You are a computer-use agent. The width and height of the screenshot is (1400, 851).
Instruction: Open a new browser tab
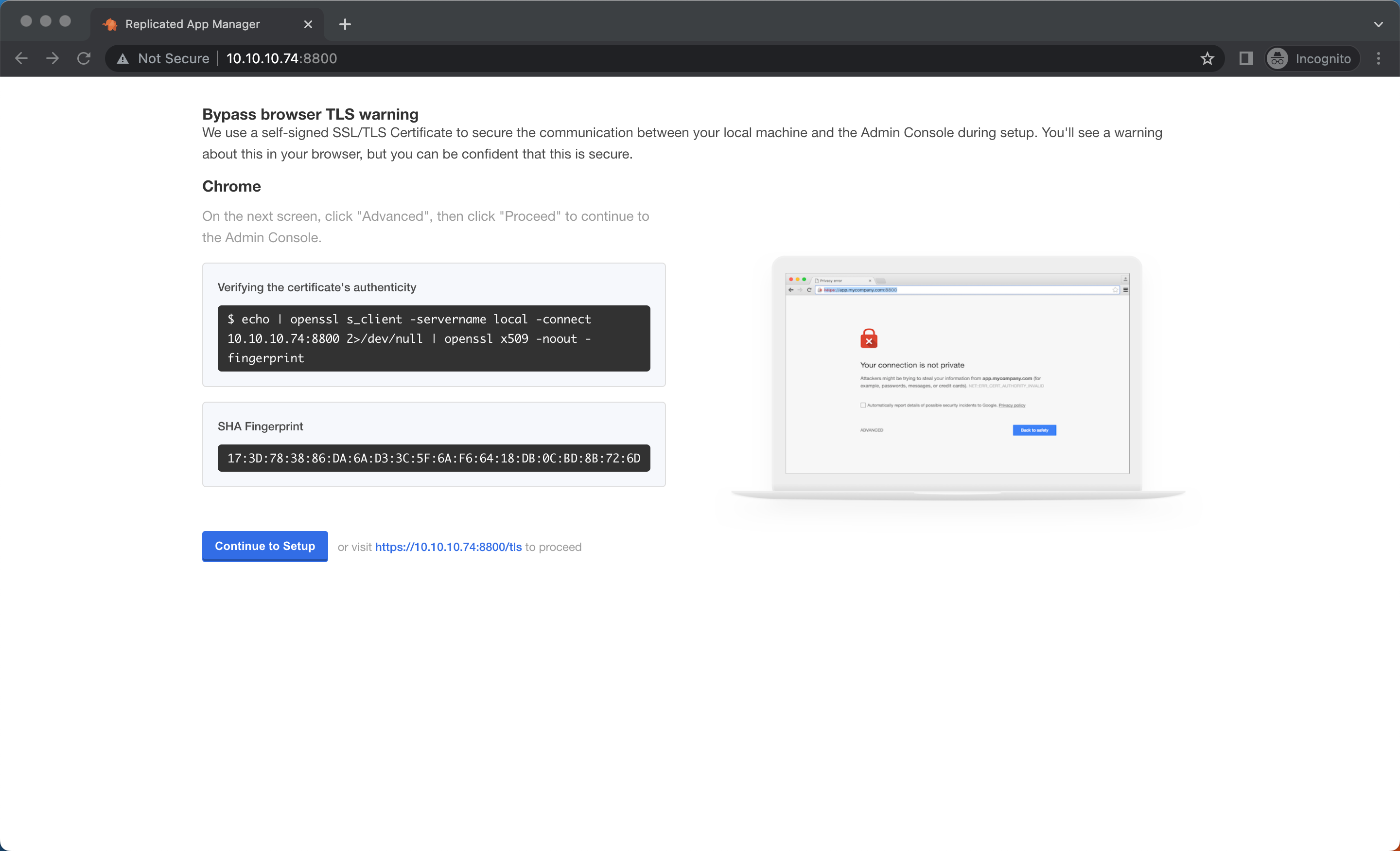point(345,24)
